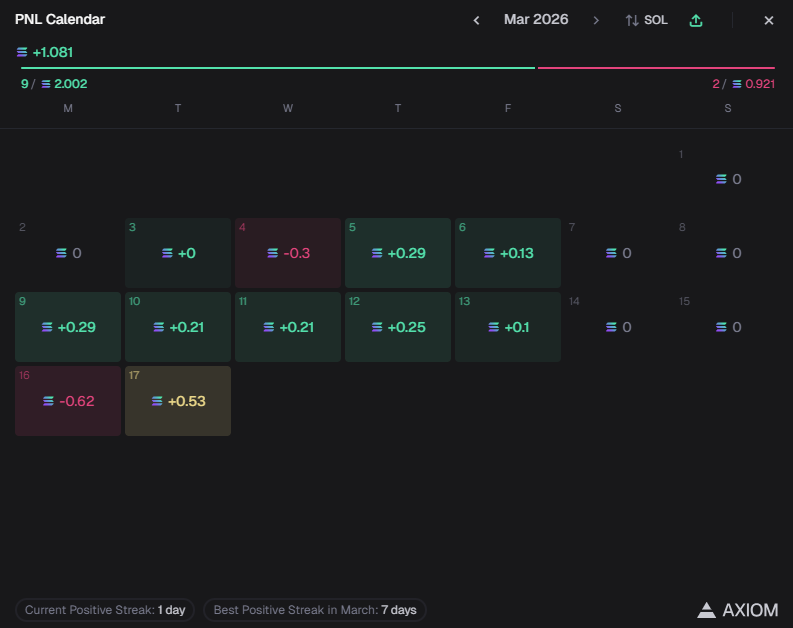This screenshot has height=628, width=793.
Task: Select day 15 with value 0
Action: (x=728, y=327)
